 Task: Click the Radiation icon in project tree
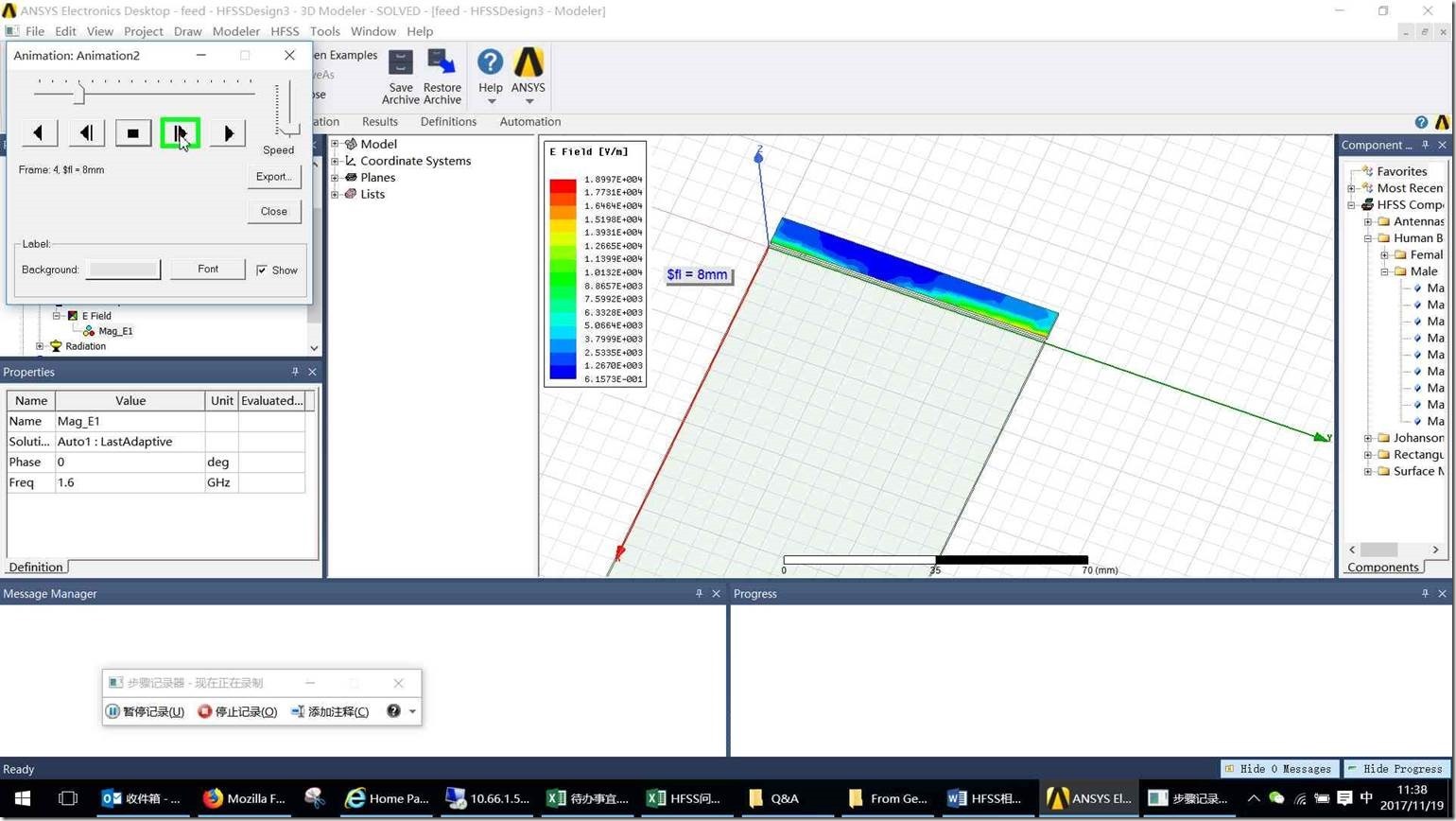(56, 346)
